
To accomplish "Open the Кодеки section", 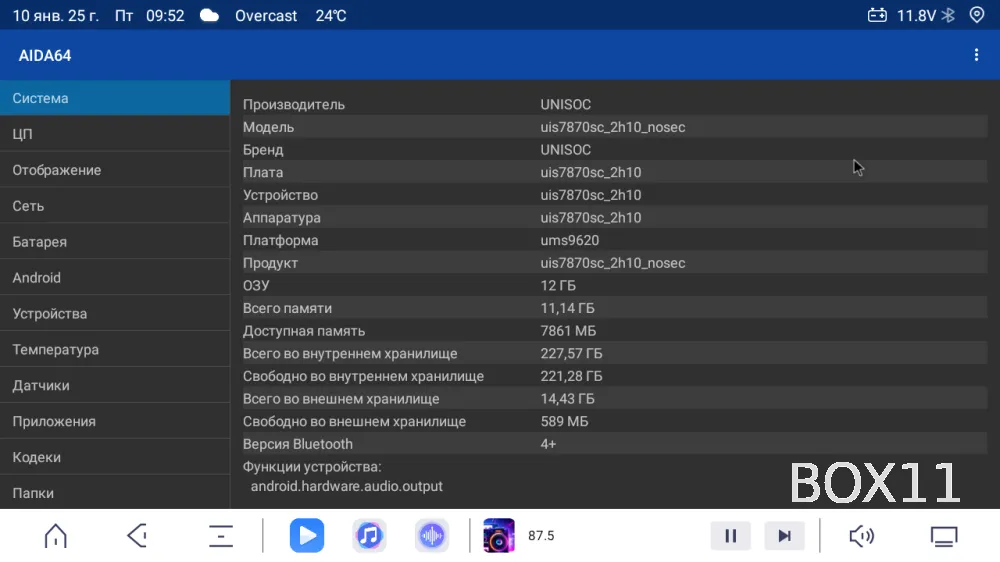I will tap(115, 457).
